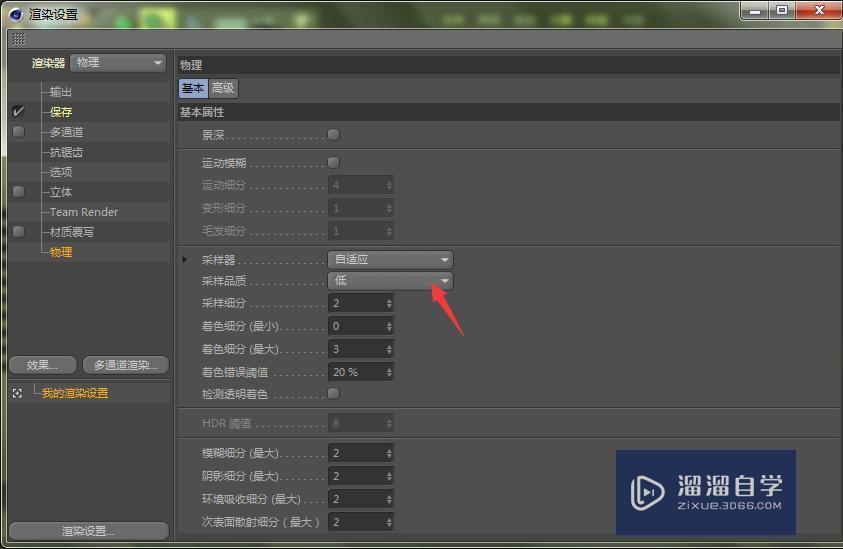Click the 采样细分 stepper arrows
The image size is (843, 549).
coord(389,303)
